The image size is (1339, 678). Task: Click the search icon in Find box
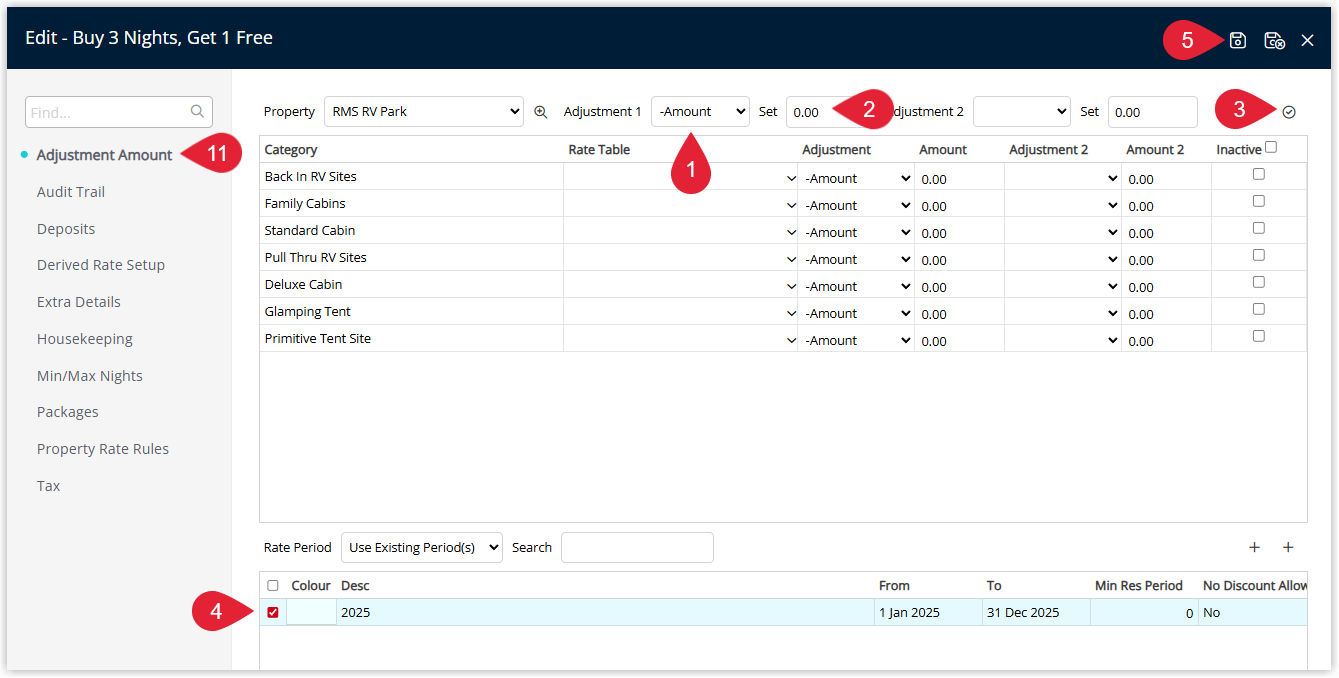click(x=198, y=112)
